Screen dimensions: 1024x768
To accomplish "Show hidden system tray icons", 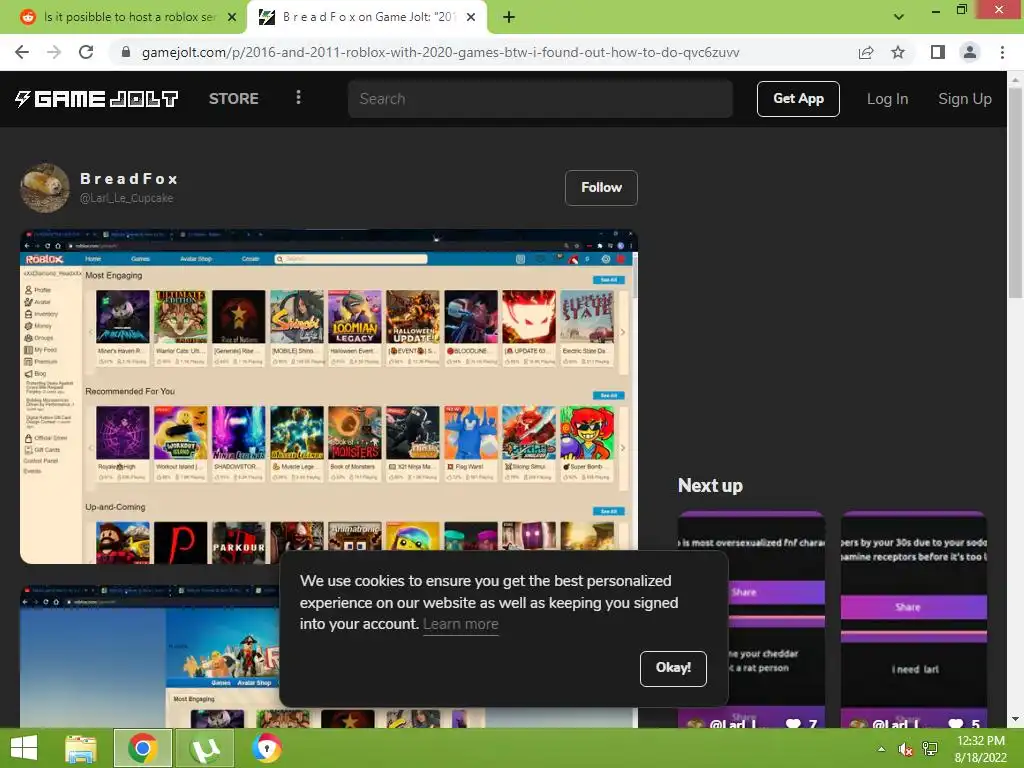I will [x=882, y=749].
